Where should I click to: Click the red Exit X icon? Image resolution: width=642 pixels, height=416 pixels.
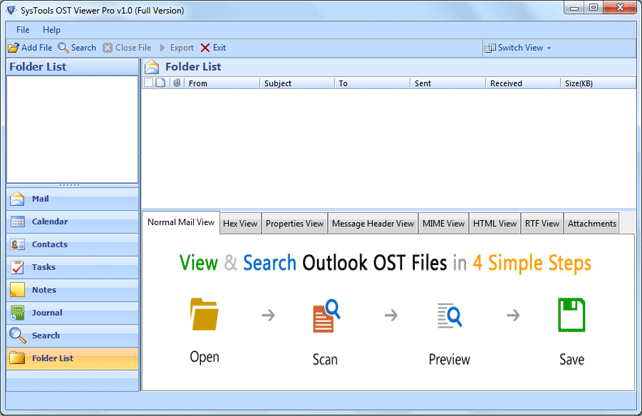(x=205, y=48)
